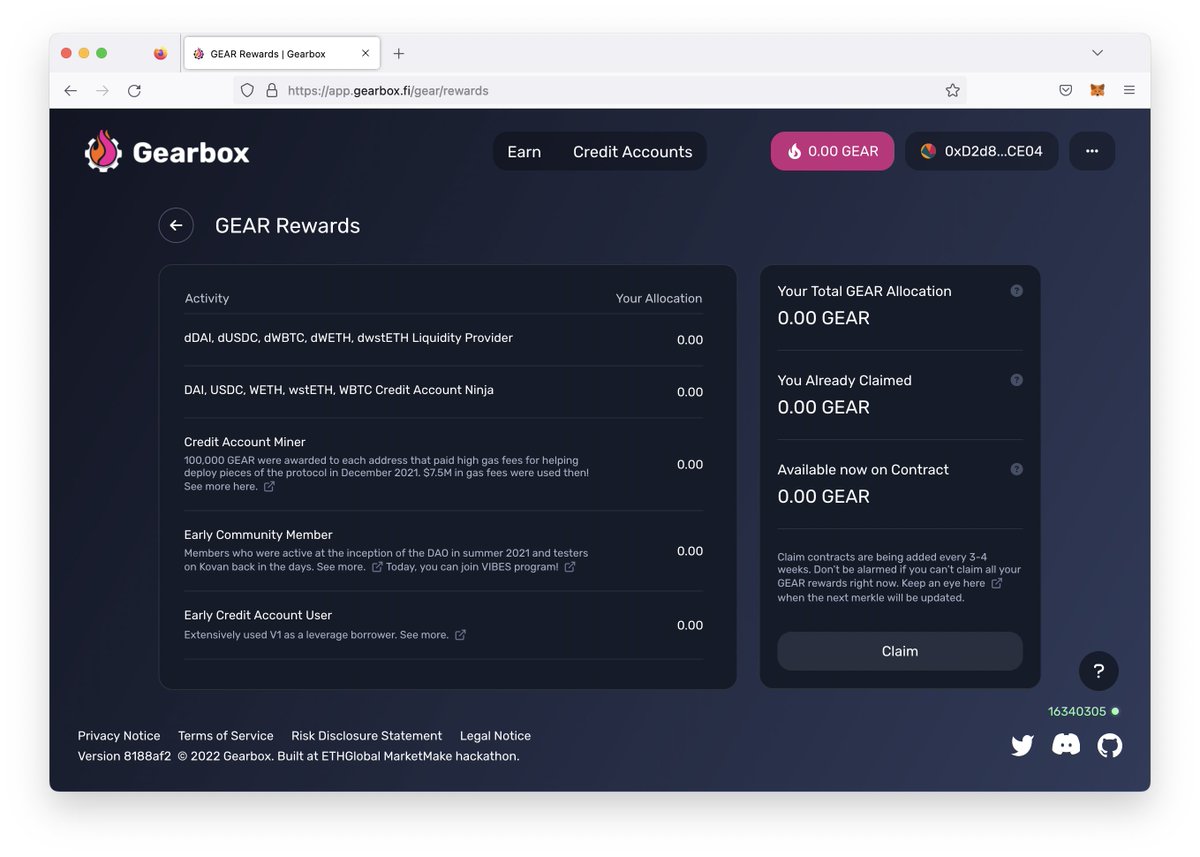Click the 'Your Allocation' column header
This screenshot has height=857, width=1200.
pos(659,298)
